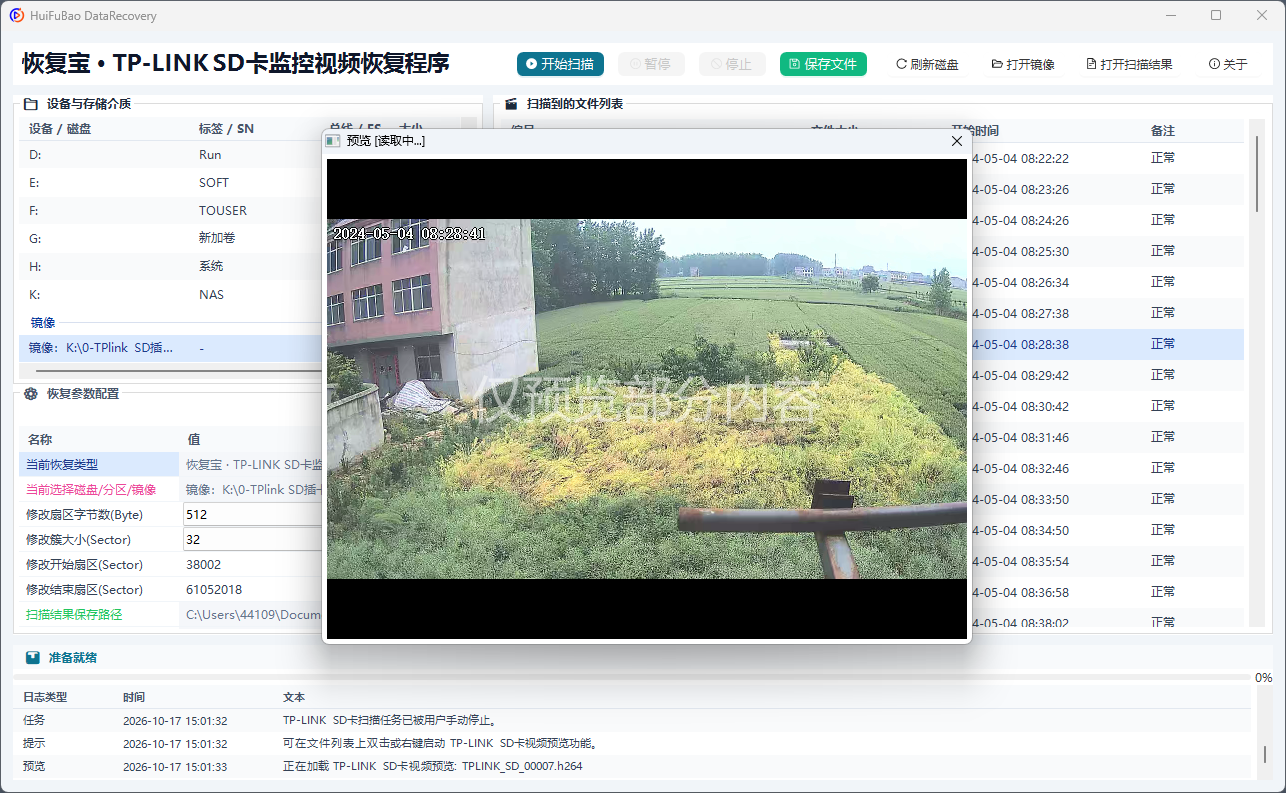Click the 停止 stop button
The height and width of the screenshot is (793, 1286).
point(732,64)
